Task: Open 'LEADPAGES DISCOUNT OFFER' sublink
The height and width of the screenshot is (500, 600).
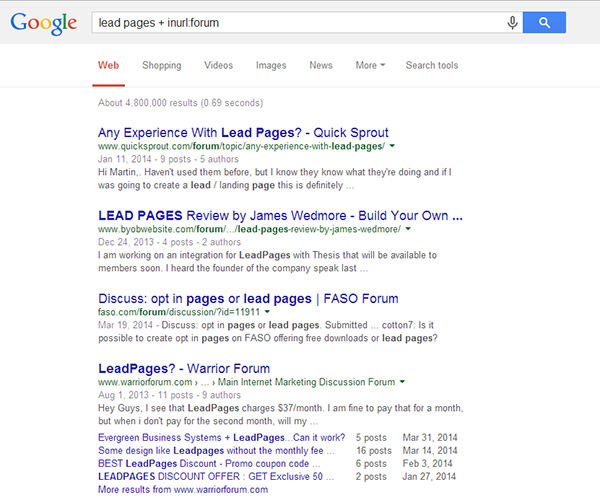Action: click(216, 477)
